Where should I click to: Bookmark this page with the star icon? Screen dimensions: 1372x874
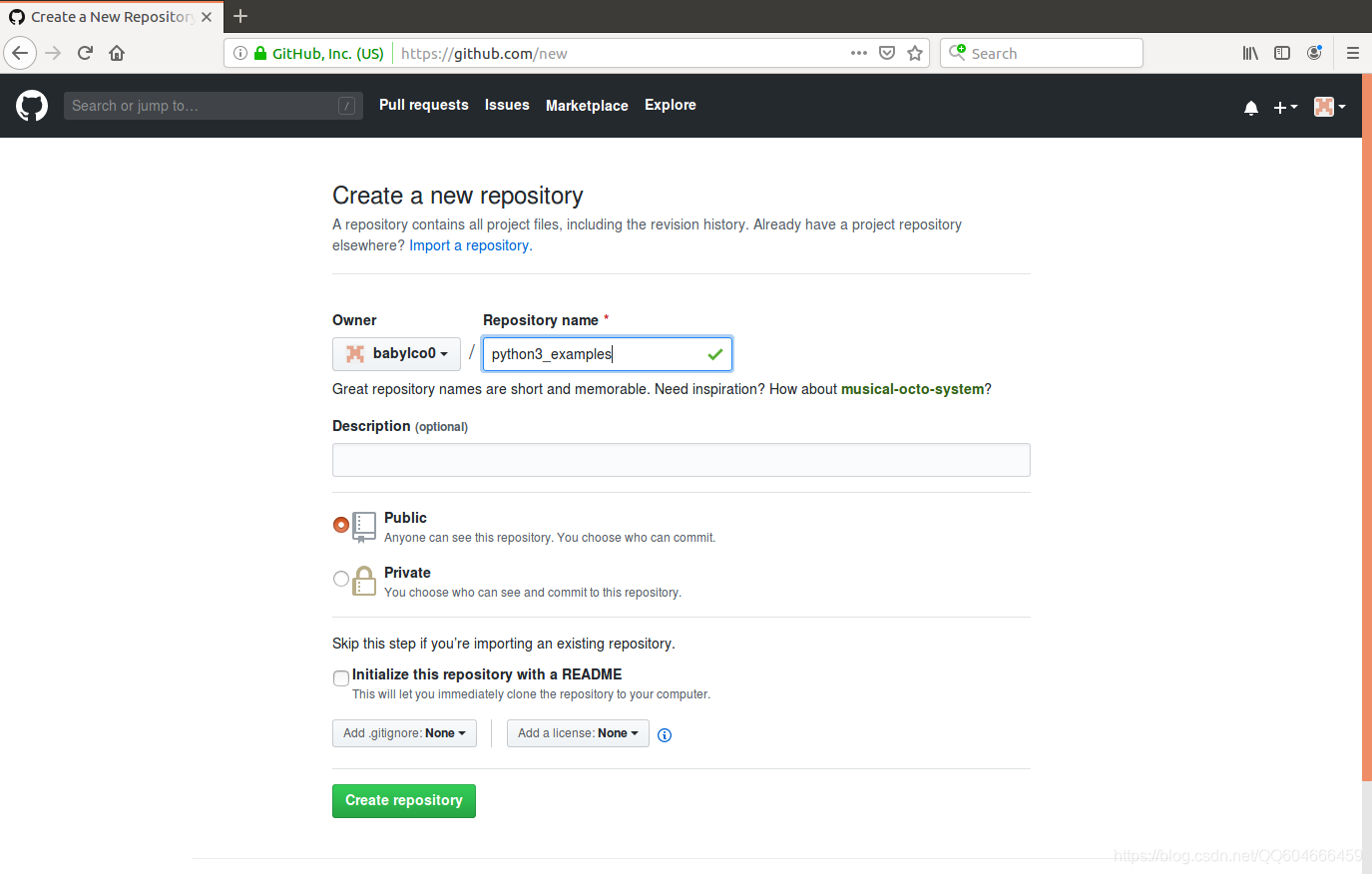point(915,53)
